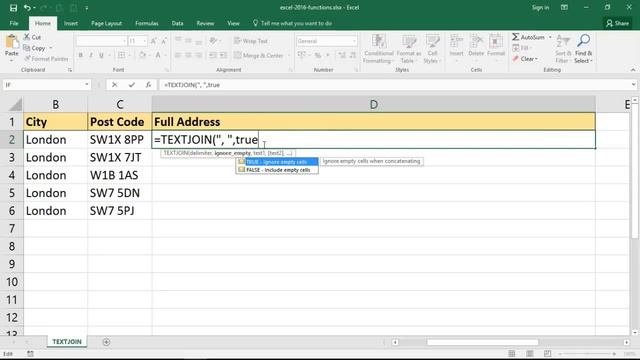Click the zoom slider in status bar
The image size is (640, 360).
tap(588, 353)
